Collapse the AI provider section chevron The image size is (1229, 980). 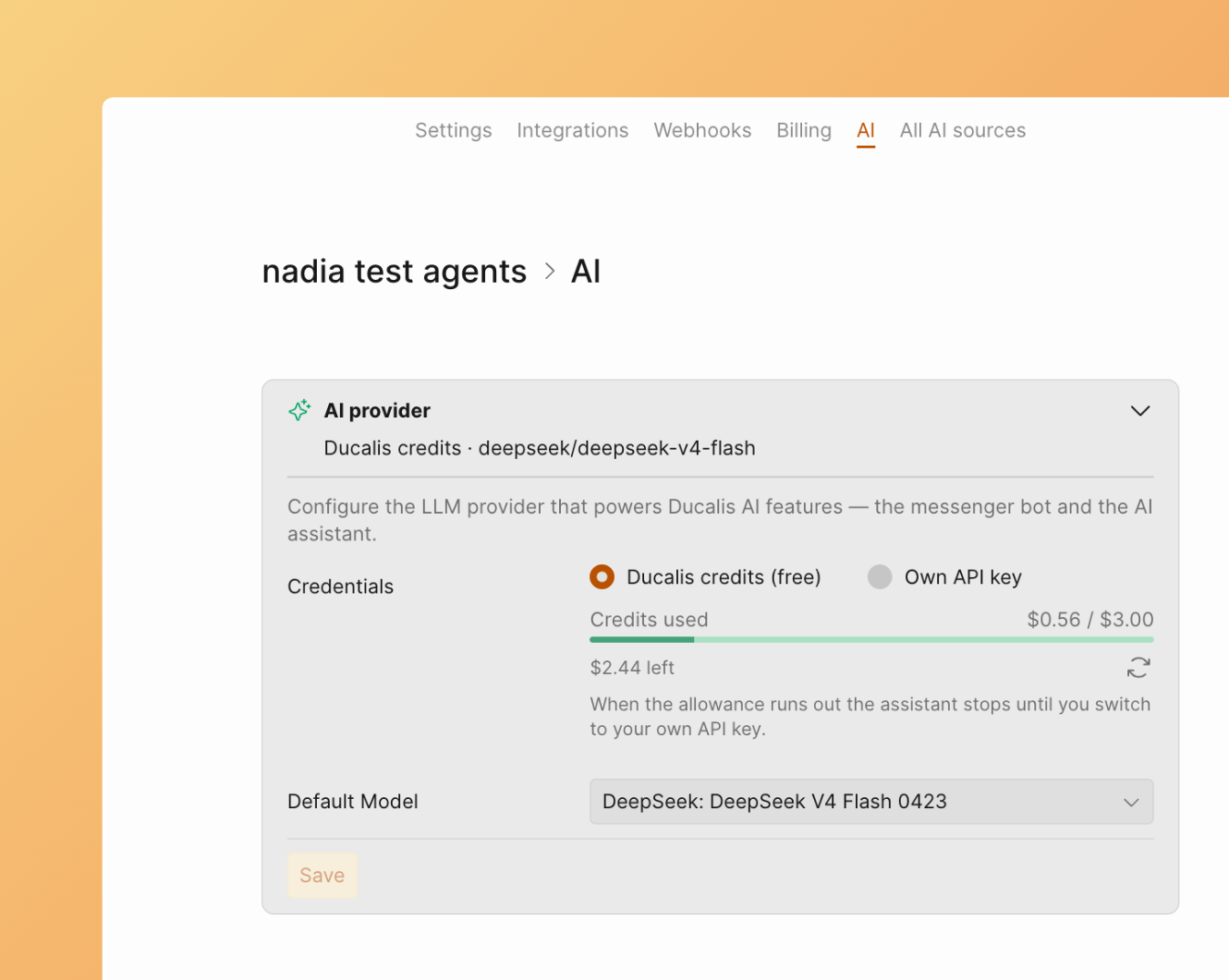click(1140, 410)
